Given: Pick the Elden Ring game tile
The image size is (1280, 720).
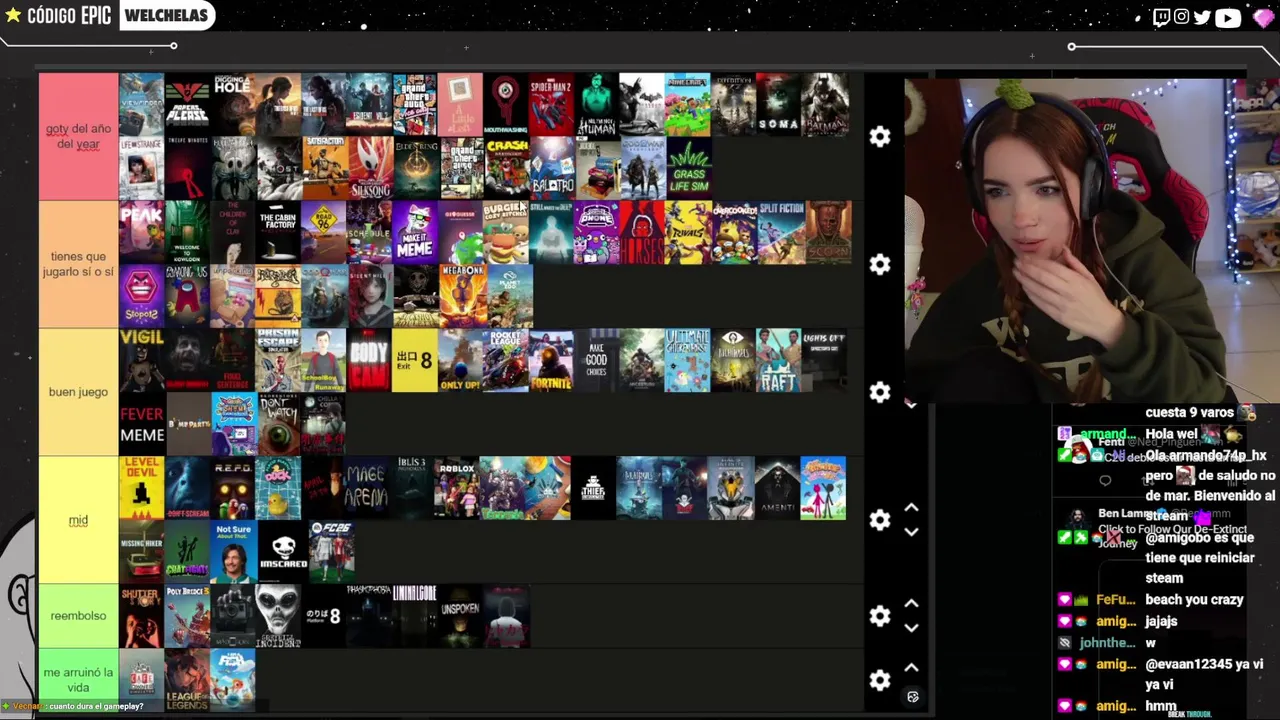Looking at the screenshot, I should (416, 168).
